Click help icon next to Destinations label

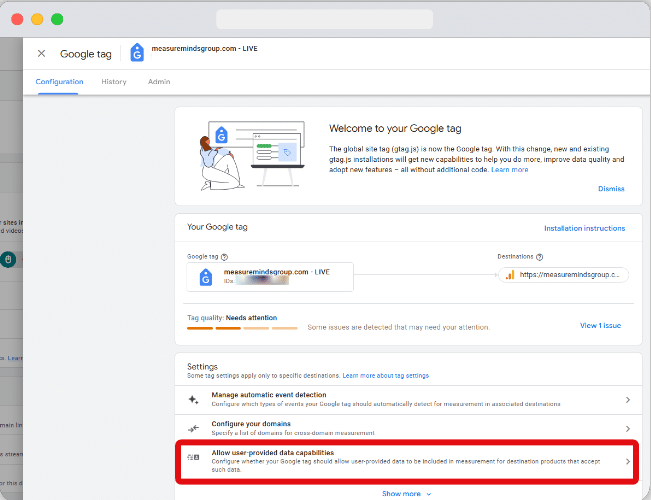coord(539,257)
